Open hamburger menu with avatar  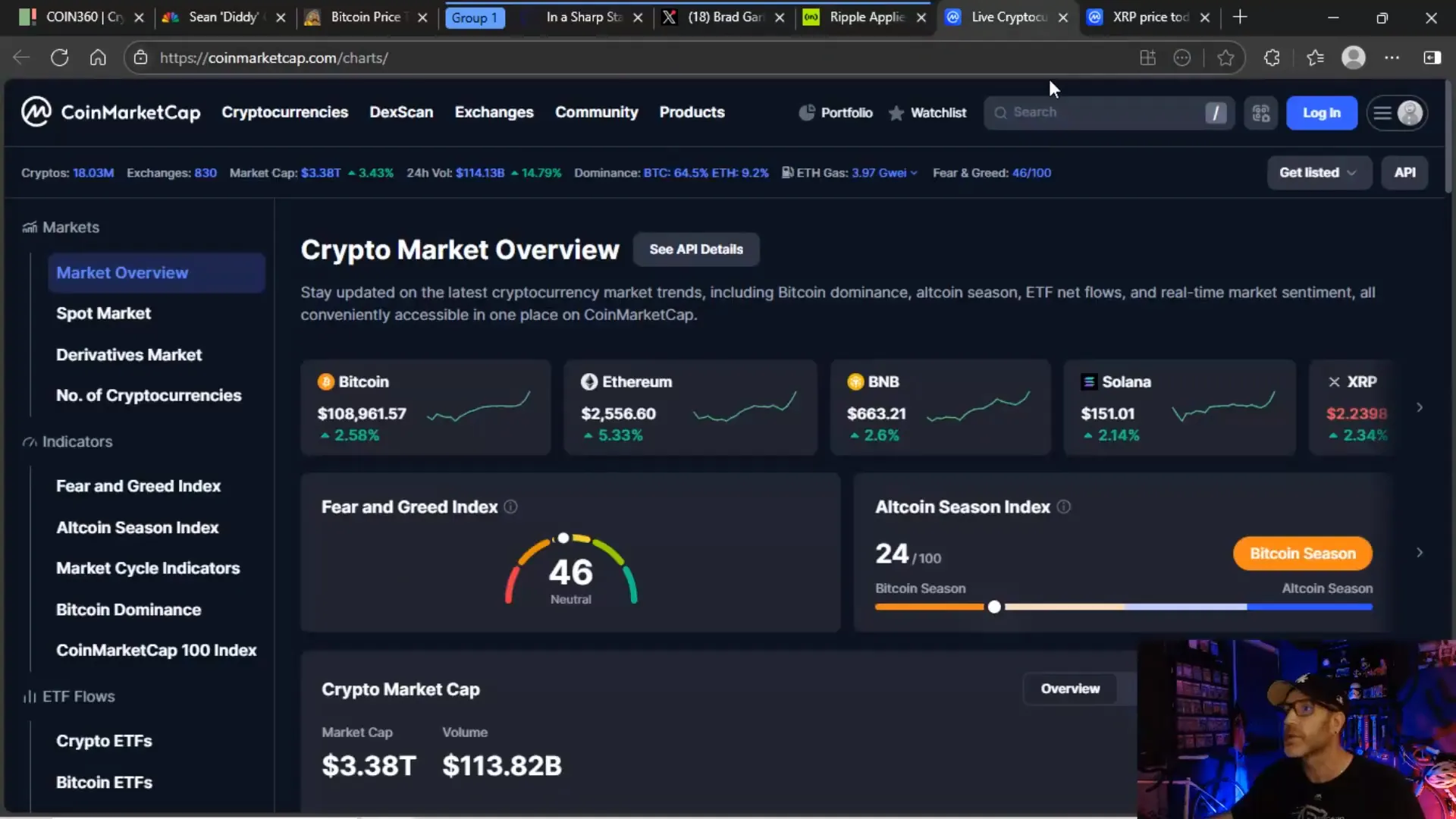pyautogui.click(x=1398, y=113)
